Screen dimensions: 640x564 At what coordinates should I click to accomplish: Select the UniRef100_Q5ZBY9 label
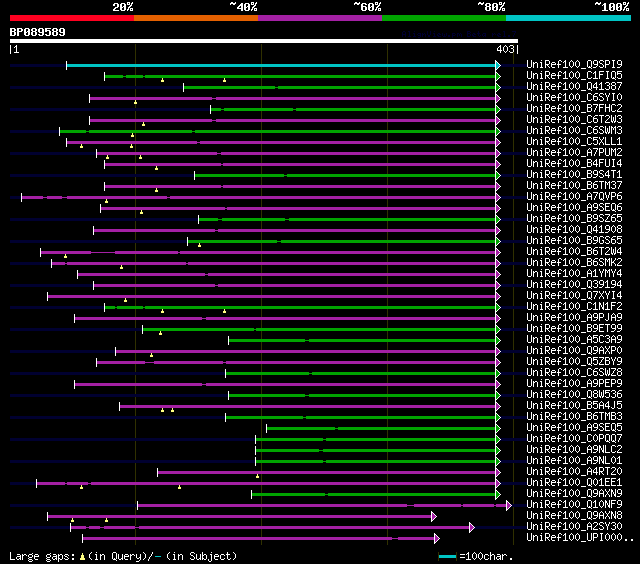click(574, 362)
